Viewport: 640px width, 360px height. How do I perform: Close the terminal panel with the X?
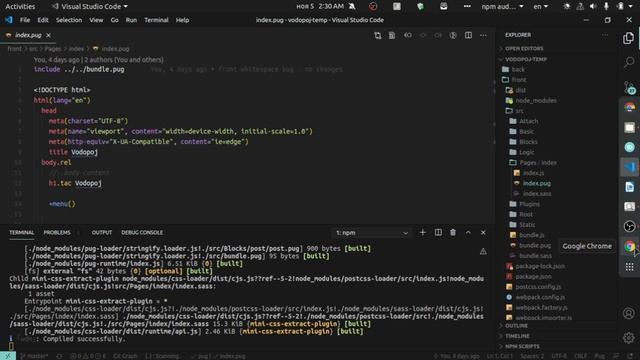tap(483, 232)
